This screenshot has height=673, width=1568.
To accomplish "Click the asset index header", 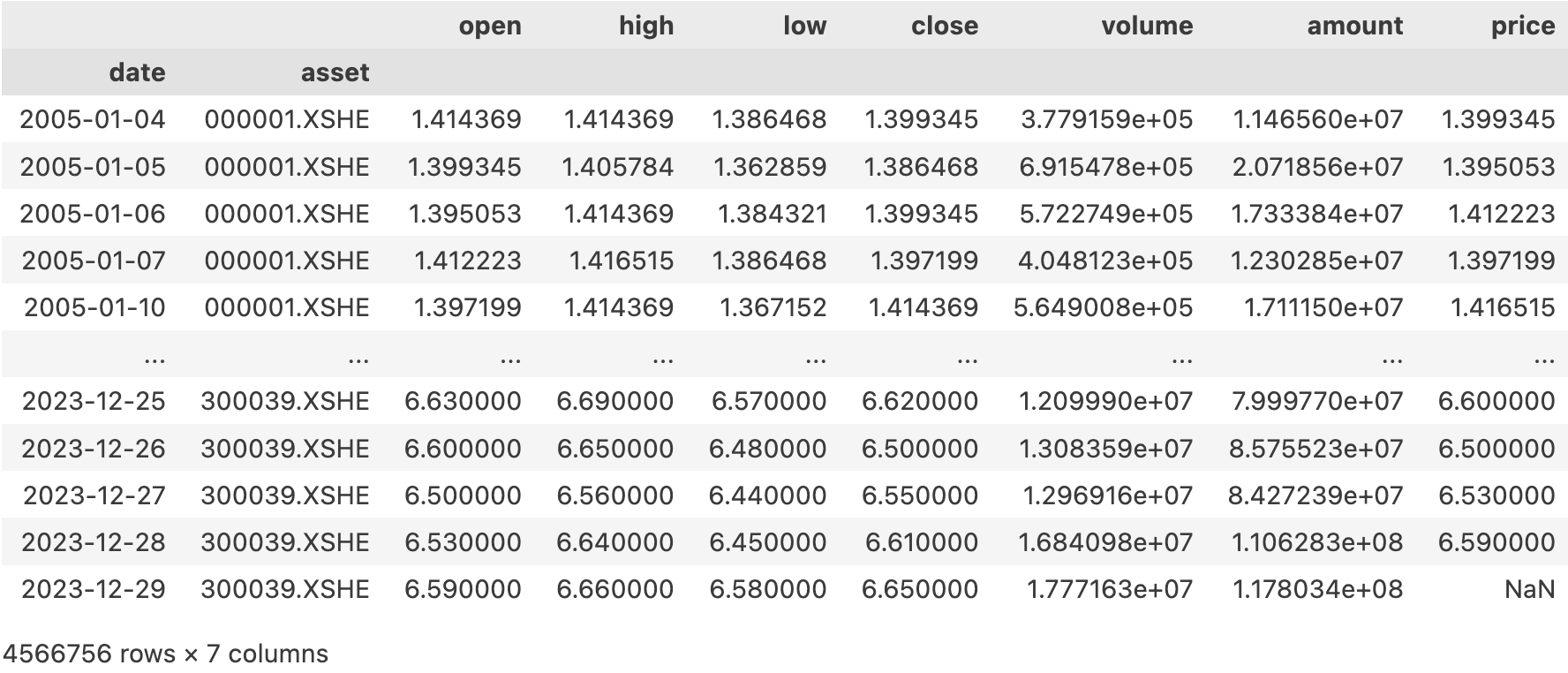I will (335, 72).
